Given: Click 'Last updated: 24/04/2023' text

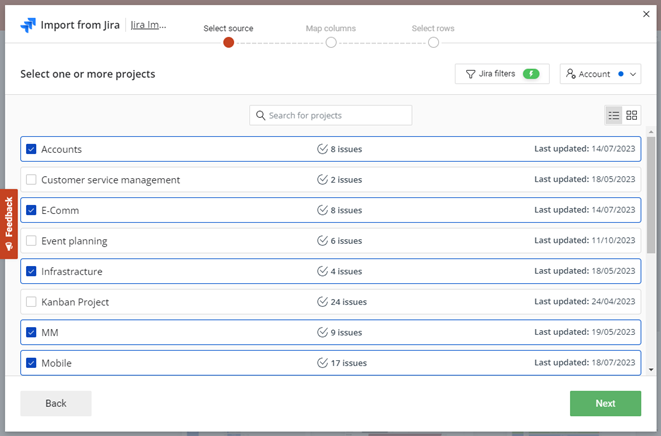Looking at the screenshot, I should 585,301.
